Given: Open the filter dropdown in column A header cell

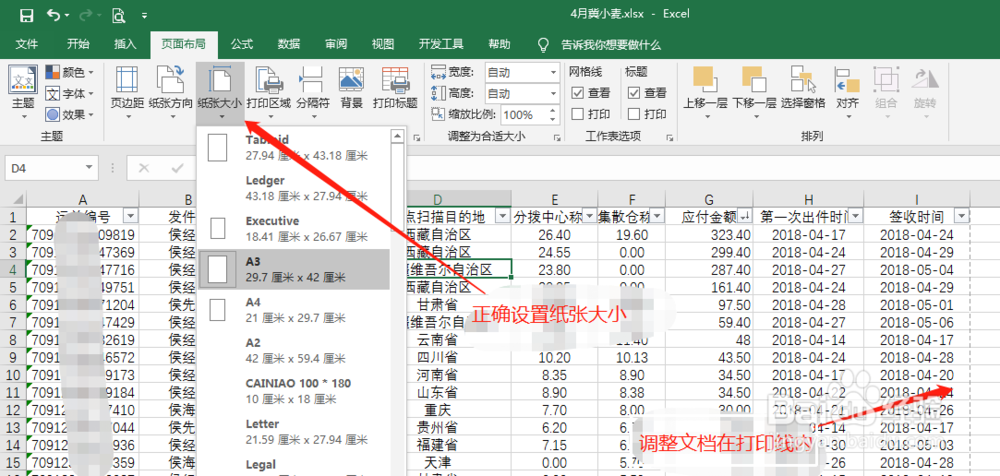Looking at the screenshot, I should click(x=131, y=216).
